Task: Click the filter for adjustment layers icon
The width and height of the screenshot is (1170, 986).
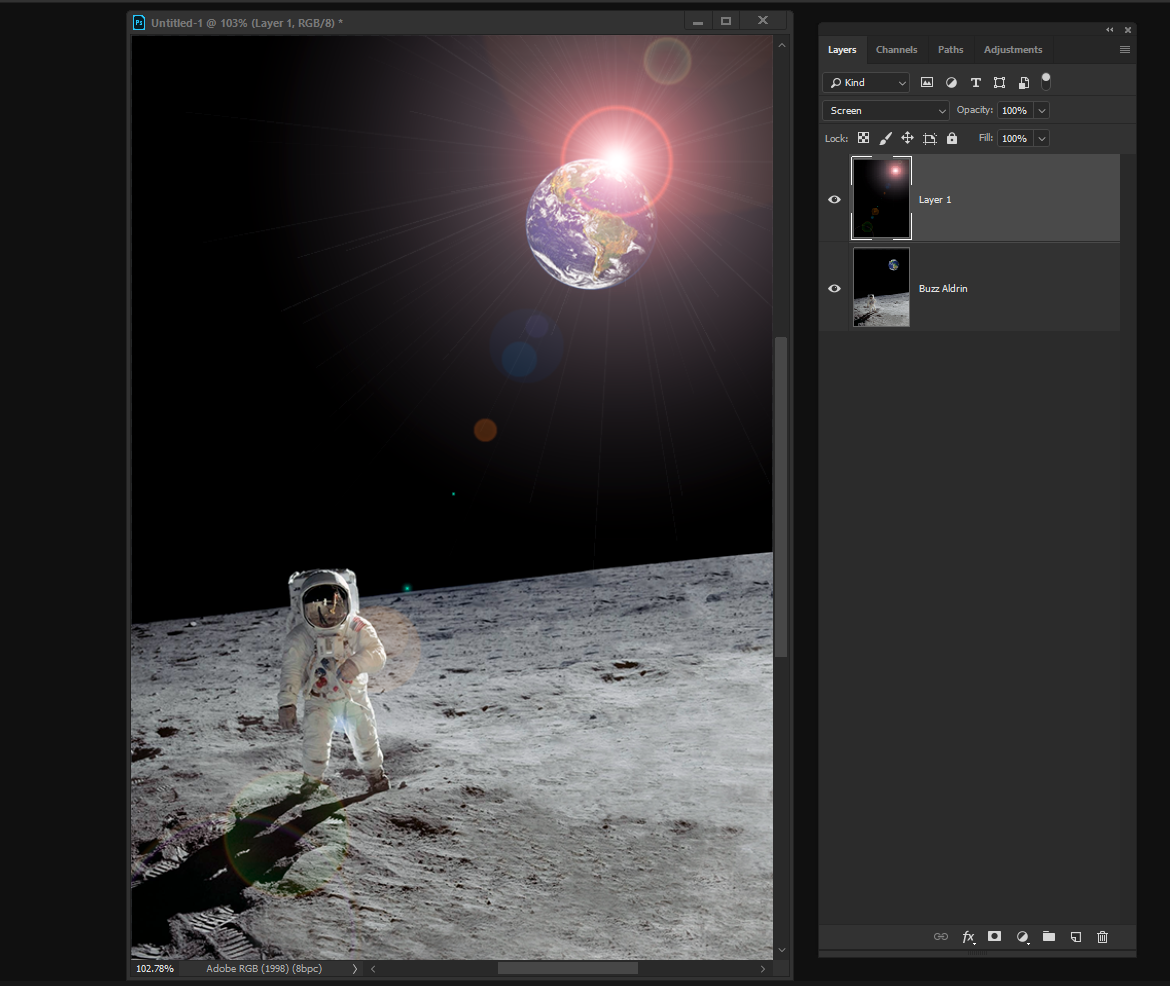Action: pyautogui.click(x=951, y=82)
